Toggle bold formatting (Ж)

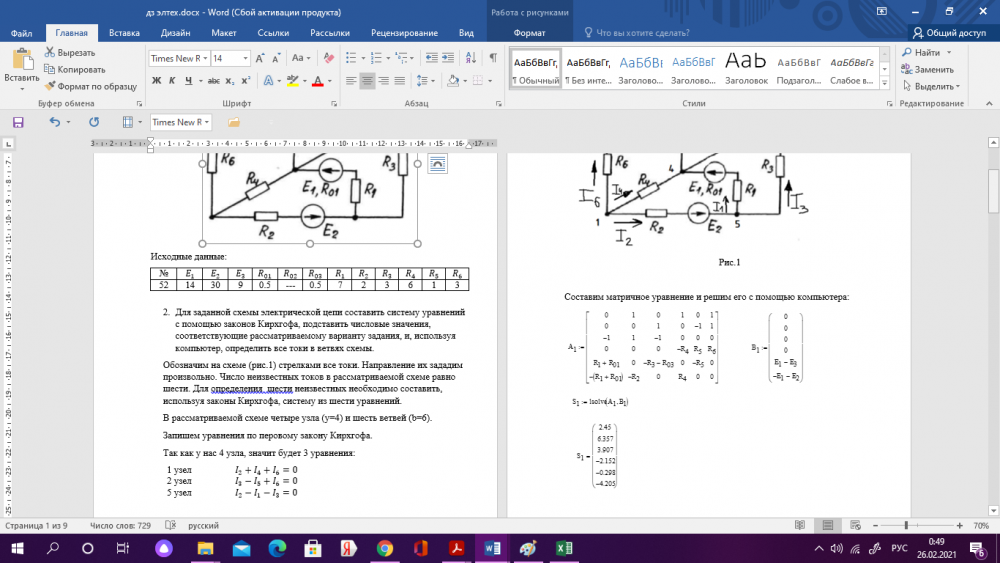coord(157,81)
